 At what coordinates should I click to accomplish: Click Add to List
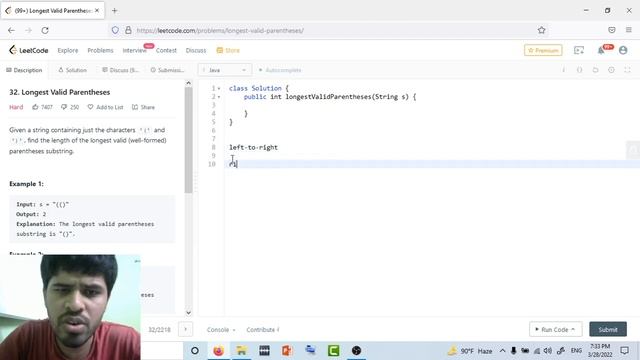pos(105,107)
